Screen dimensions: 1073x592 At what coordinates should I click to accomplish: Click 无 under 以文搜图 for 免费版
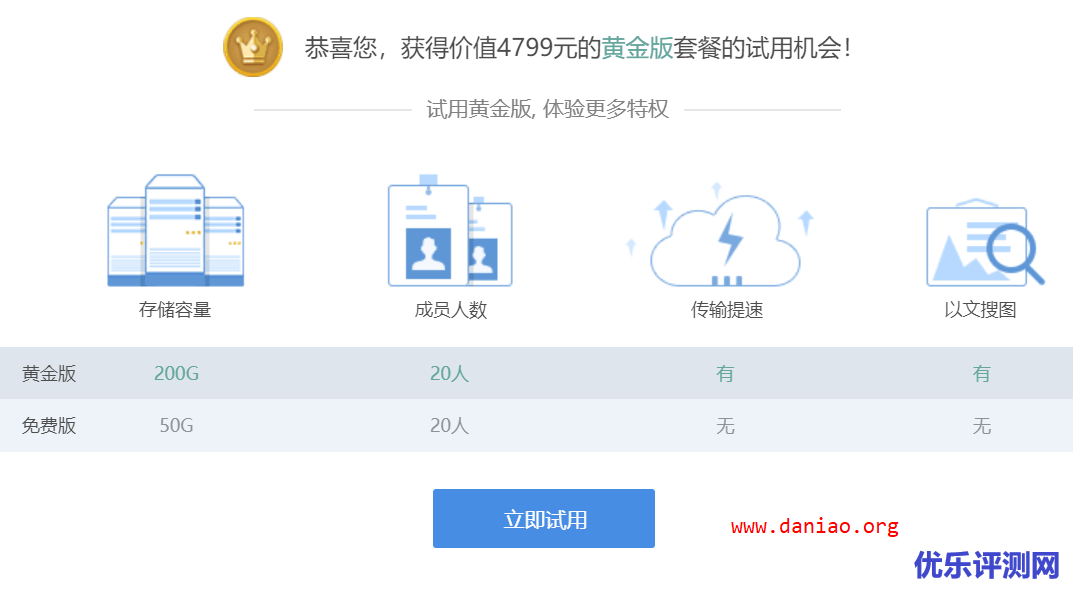(x=983, y=426)
